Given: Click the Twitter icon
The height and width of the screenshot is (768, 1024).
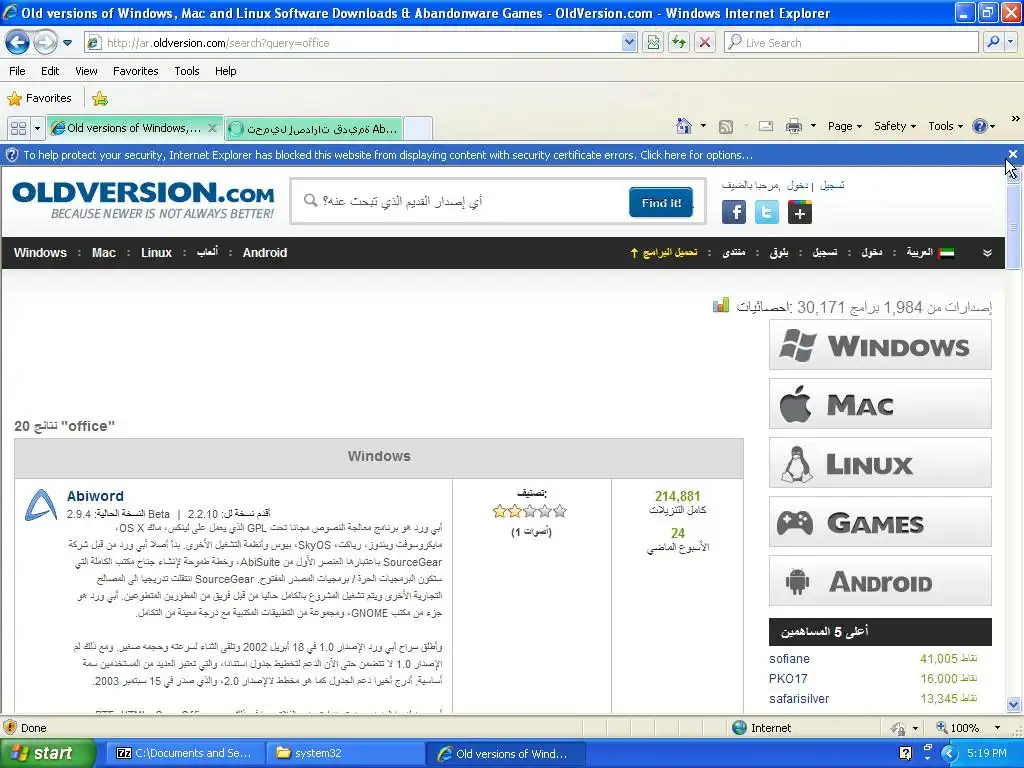Looking at the screenshot, I should click(x=767, y=212).
